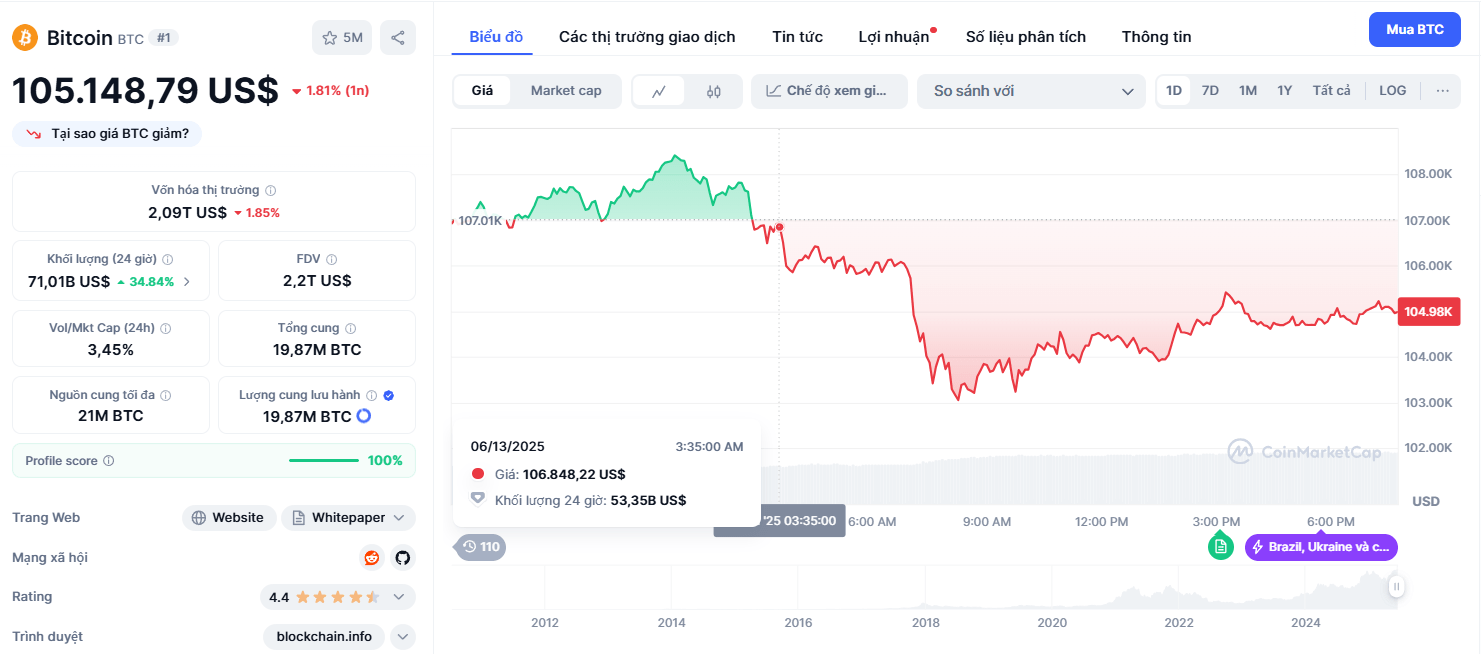The image size is (1481, 654).
Task: Open Các thị trường giao dịch tab
Action: [x=647, y=37]
